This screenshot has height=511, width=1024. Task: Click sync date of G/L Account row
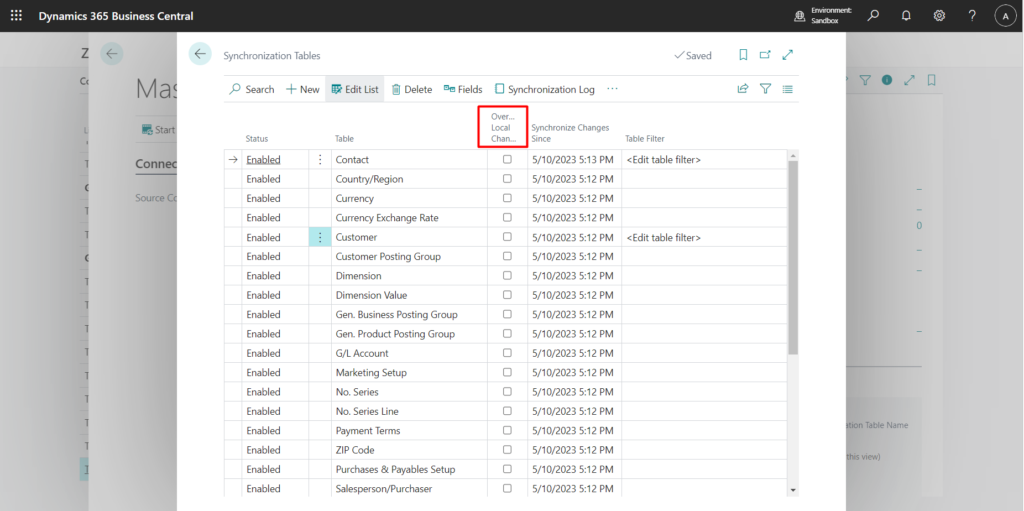click(573, 353)
